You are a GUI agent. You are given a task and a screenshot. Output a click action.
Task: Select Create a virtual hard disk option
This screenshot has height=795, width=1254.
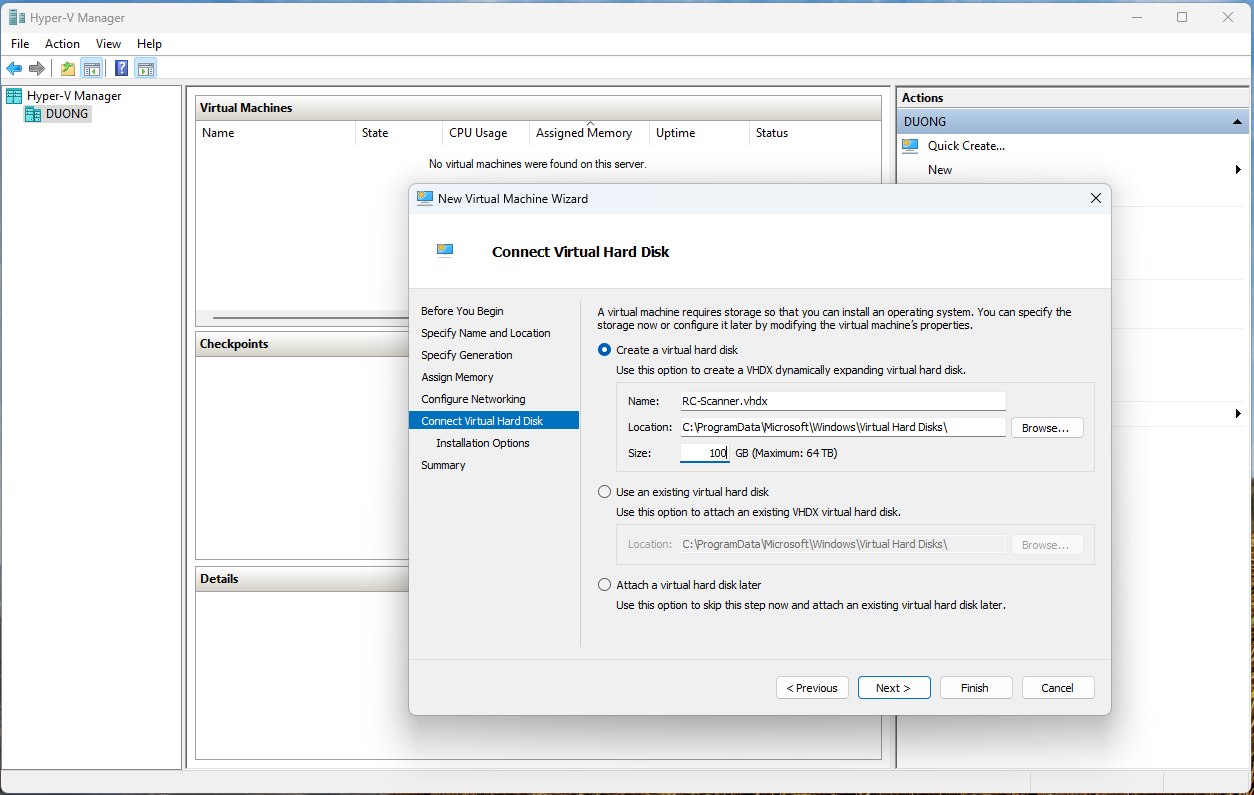pos(604,350)
